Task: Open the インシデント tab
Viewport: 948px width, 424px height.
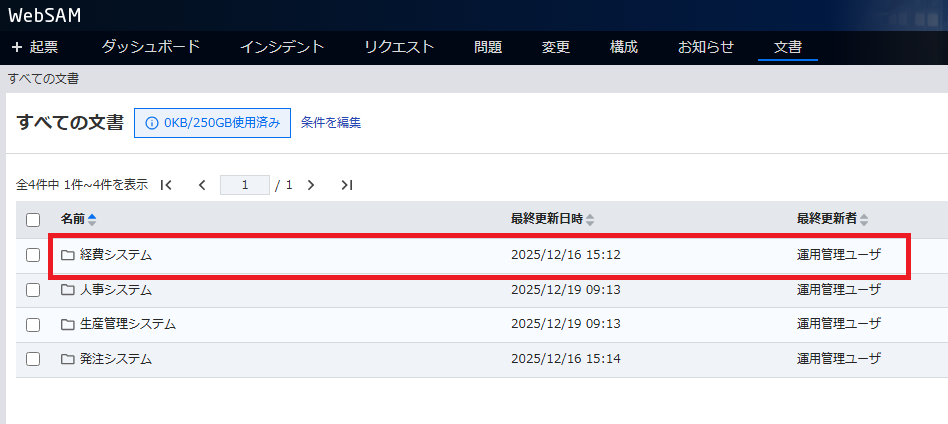Action: (x=282, y=47)
